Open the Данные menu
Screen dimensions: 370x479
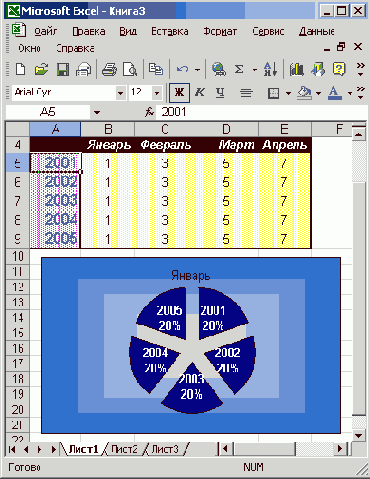click(316, 31)
